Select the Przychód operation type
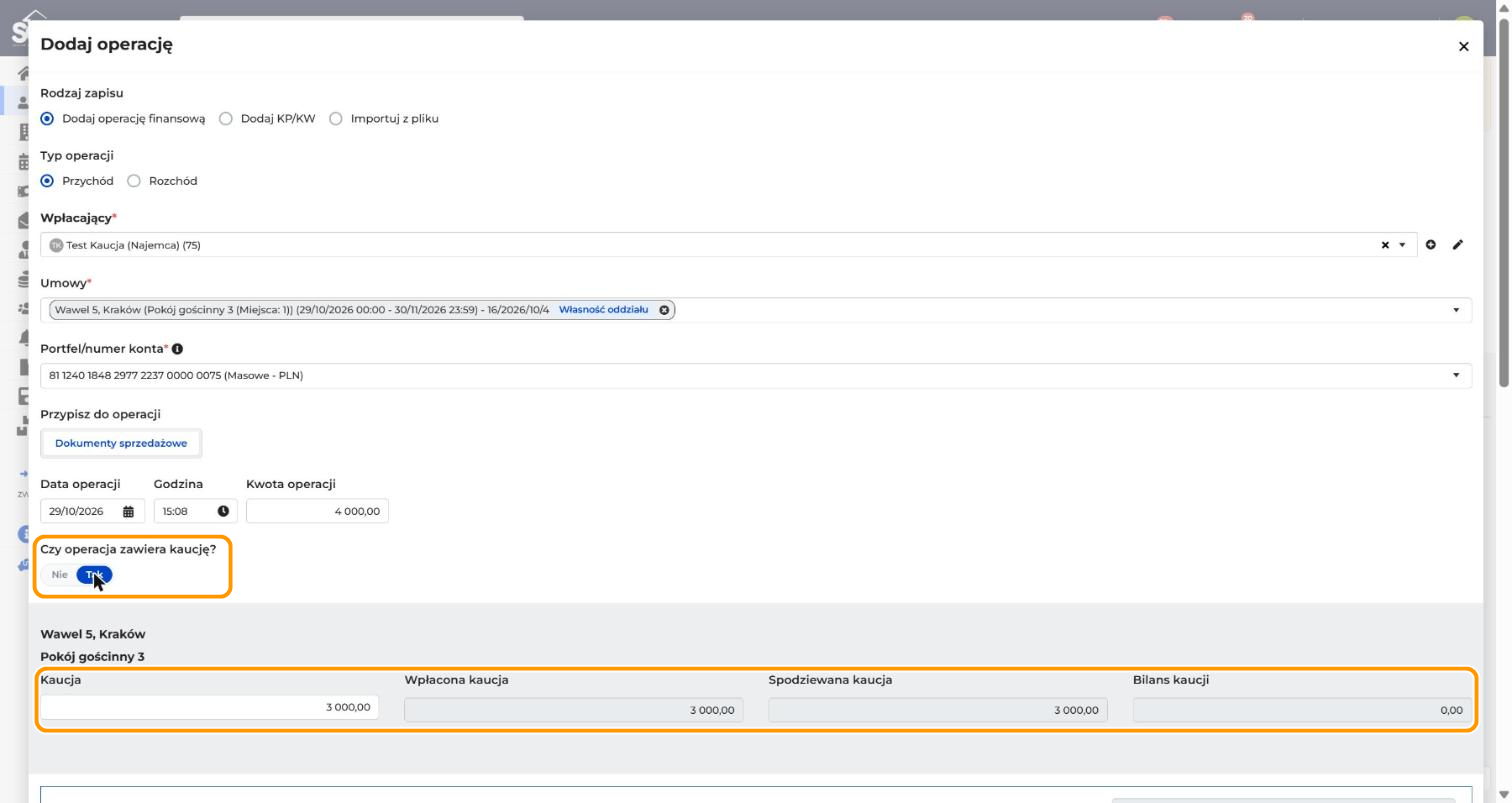The width and height of the screenshot is (1512, 803). coord(47,181)
